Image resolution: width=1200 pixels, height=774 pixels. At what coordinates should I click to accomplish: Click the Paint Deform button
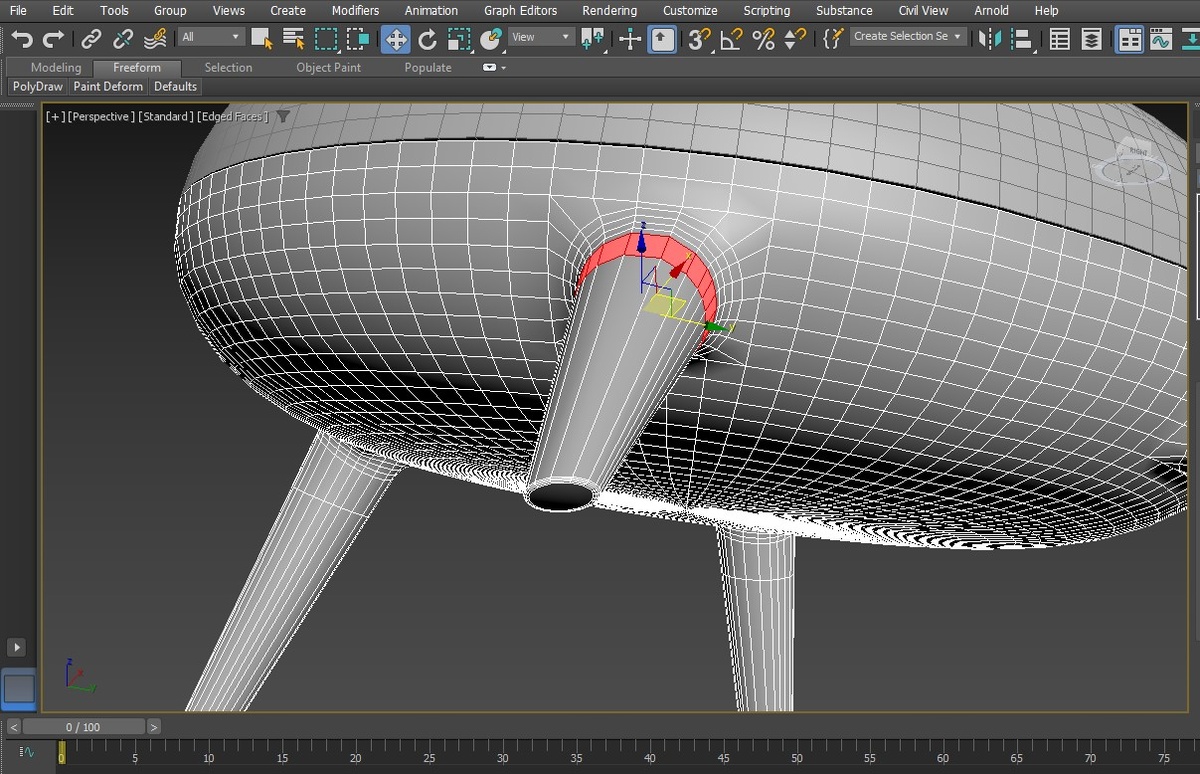108,87
